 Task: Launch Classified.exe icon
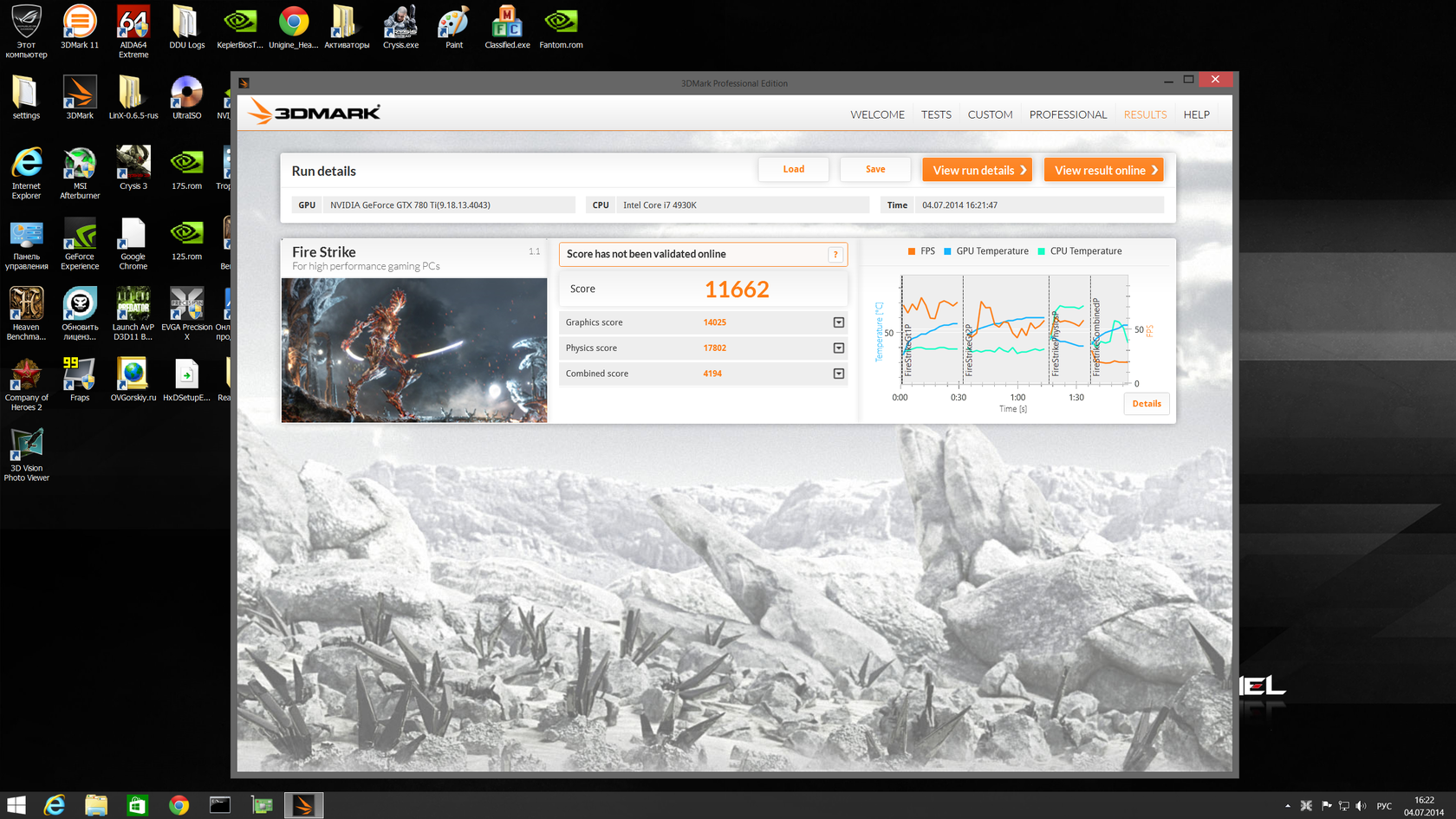click(x=507, y=27)
